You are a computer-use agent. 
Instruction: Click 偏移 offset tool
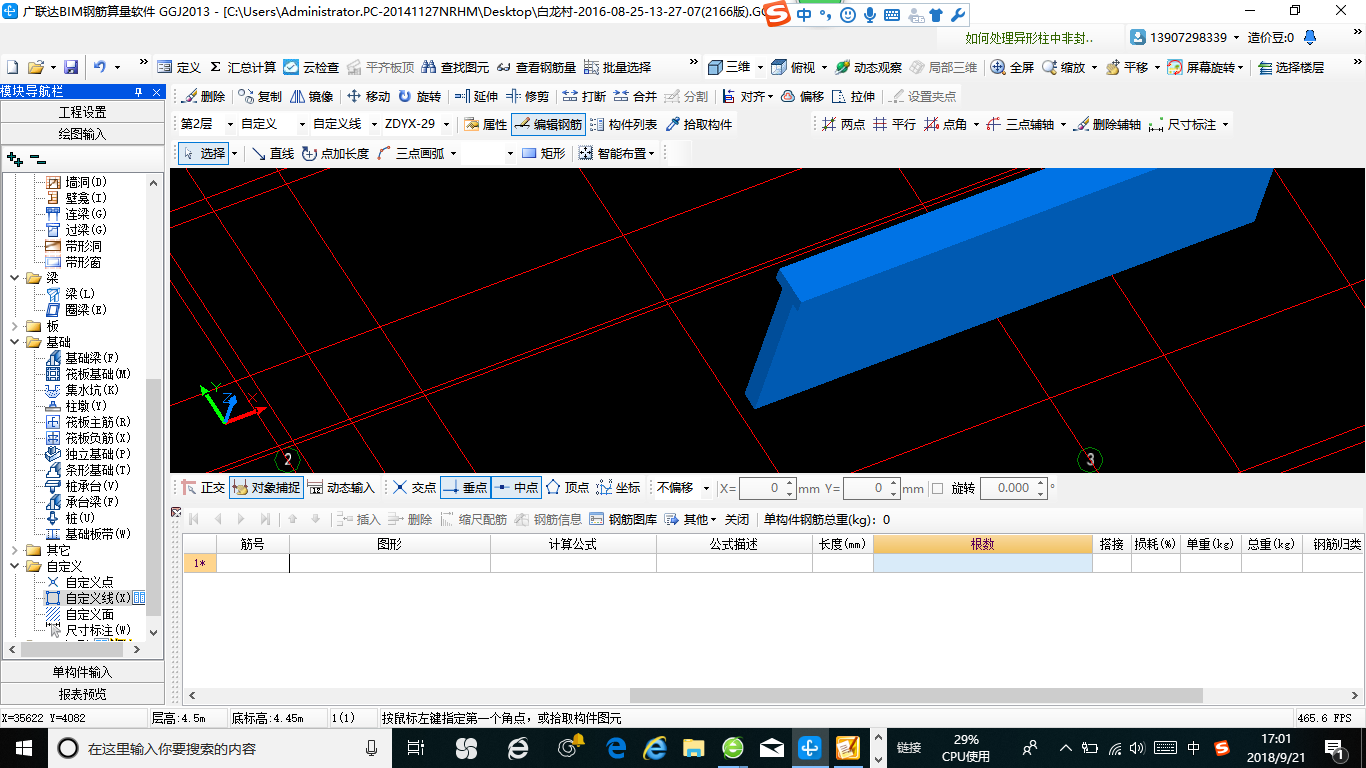click(802, 97)
